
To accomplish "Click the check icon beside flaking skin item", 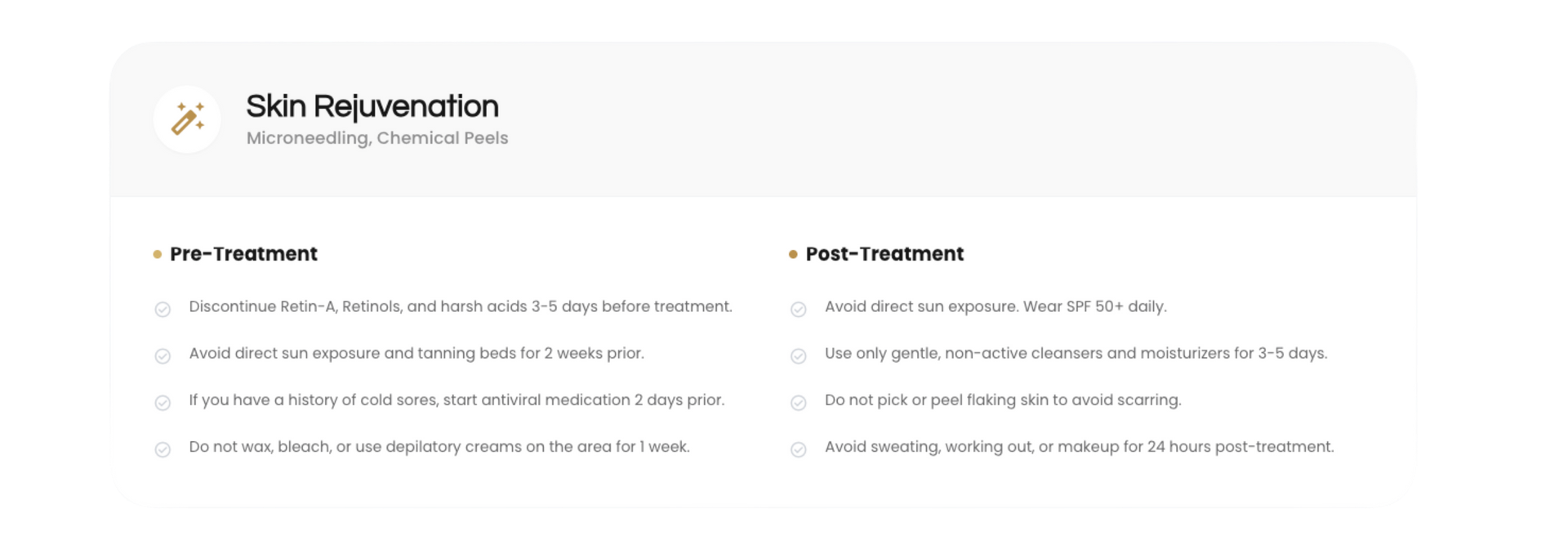I will click(x=799, y=403).
